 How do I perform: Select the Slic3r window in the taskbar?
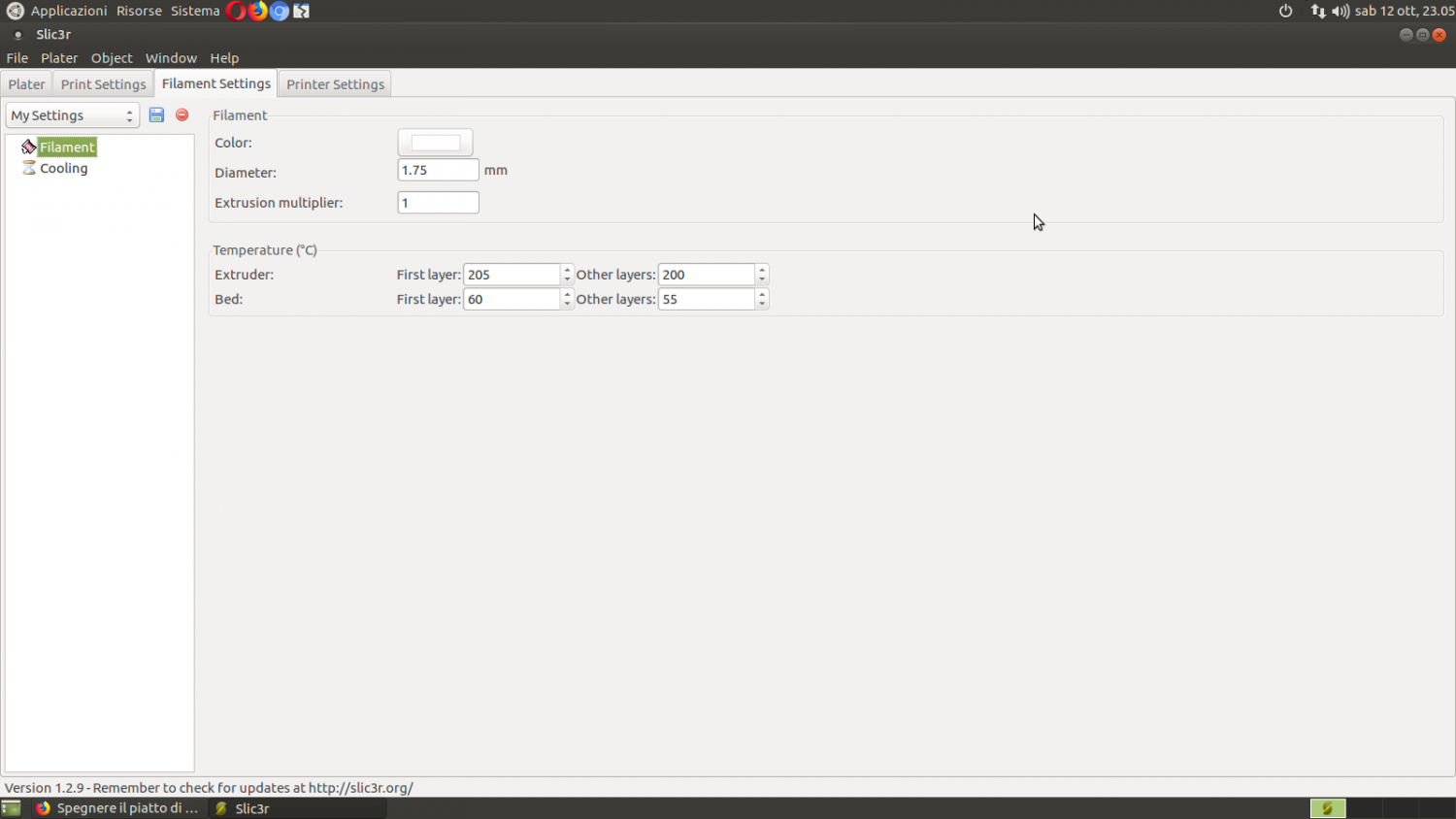[x=297, y=808]
